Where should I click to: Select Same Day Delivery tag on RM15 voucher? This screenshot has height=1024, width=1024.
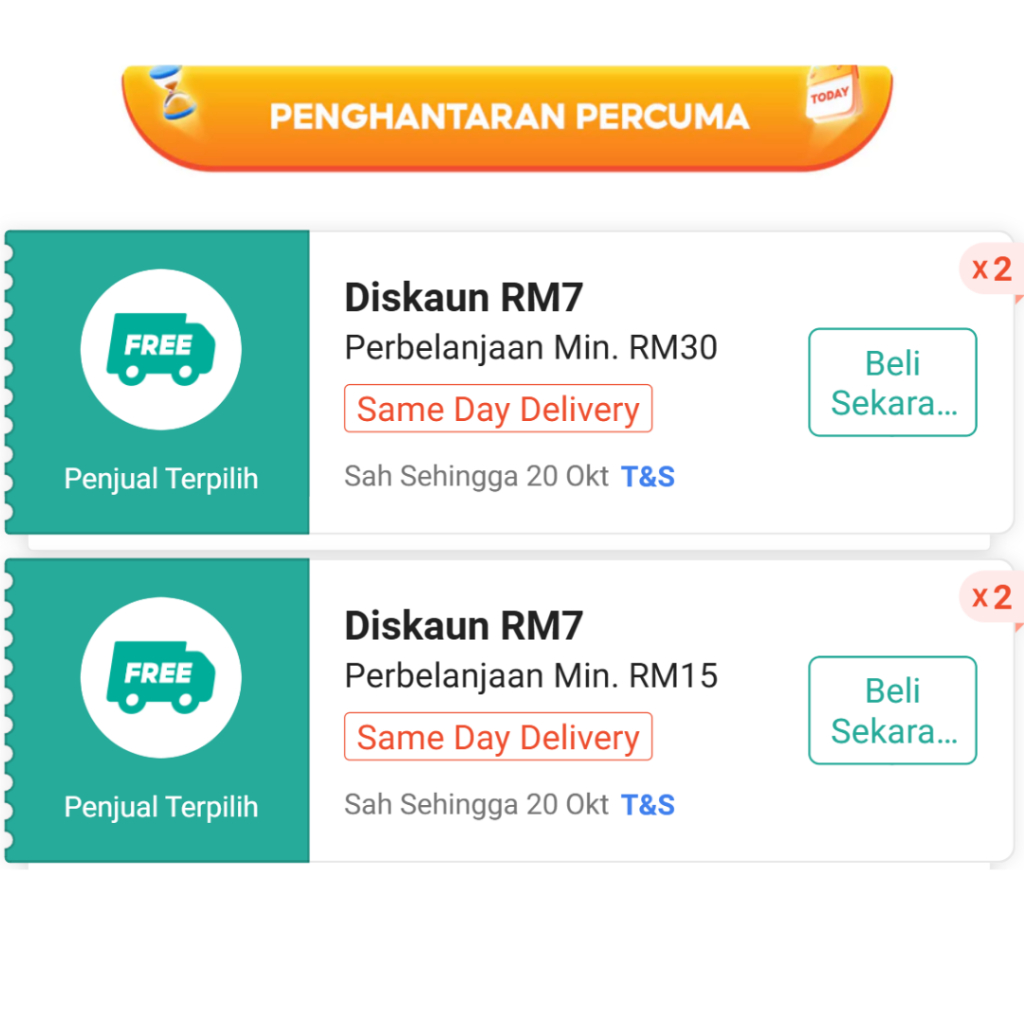[498, 737]
